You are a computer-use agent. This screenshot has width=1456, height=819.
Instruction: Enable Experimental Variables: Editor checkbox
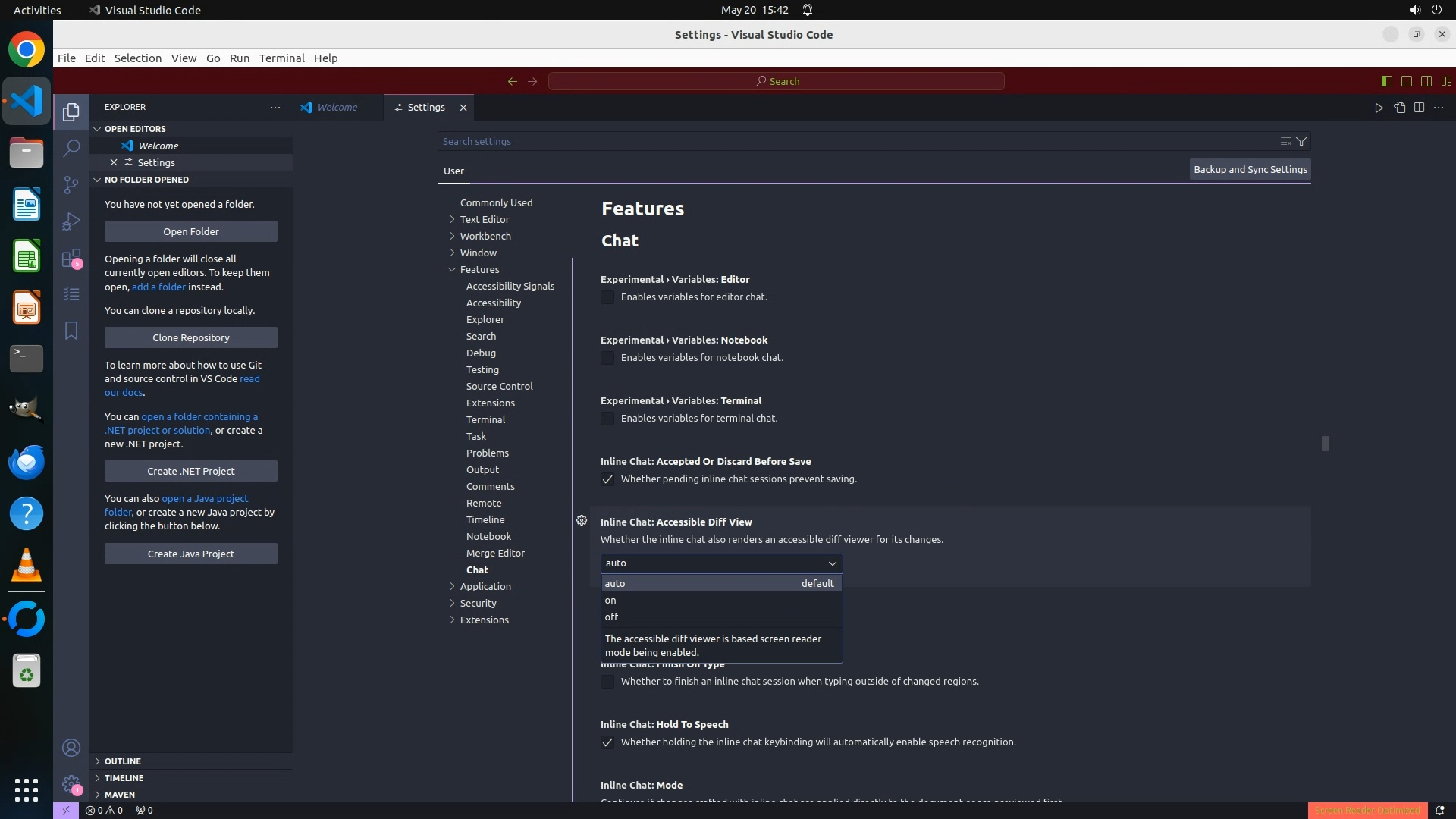(607, 297)
